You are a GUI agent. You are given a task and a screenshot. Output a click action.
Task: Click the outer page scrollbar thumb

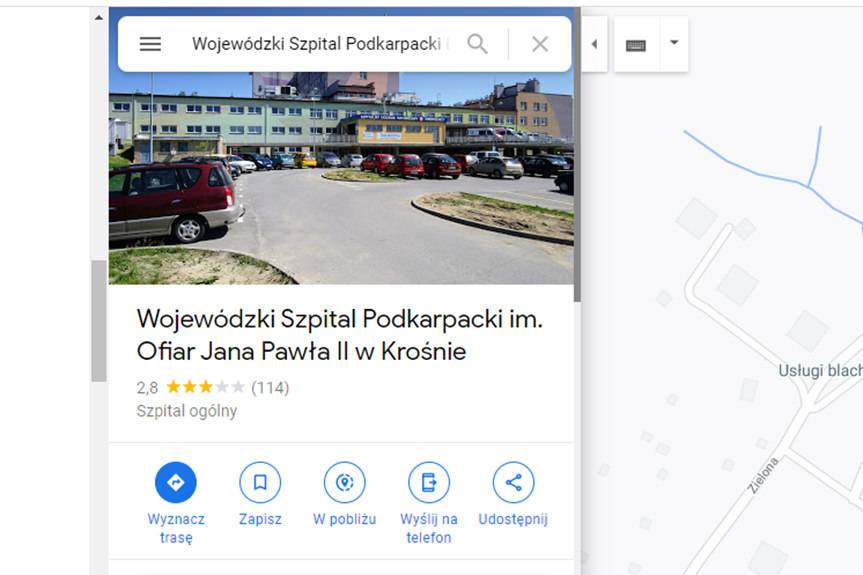99,321
